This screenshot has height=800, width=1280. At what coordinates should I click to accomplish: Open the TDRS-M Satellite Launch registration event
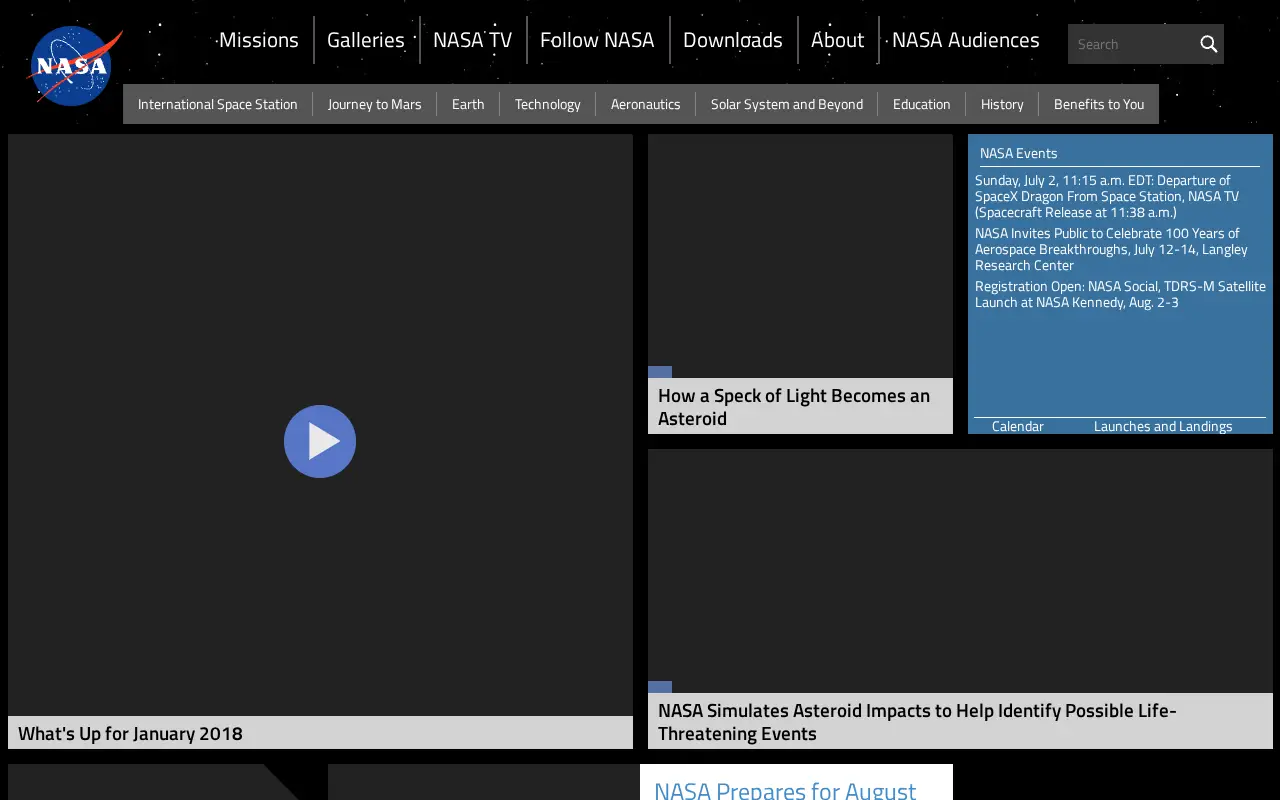(x=1120, y=294)
